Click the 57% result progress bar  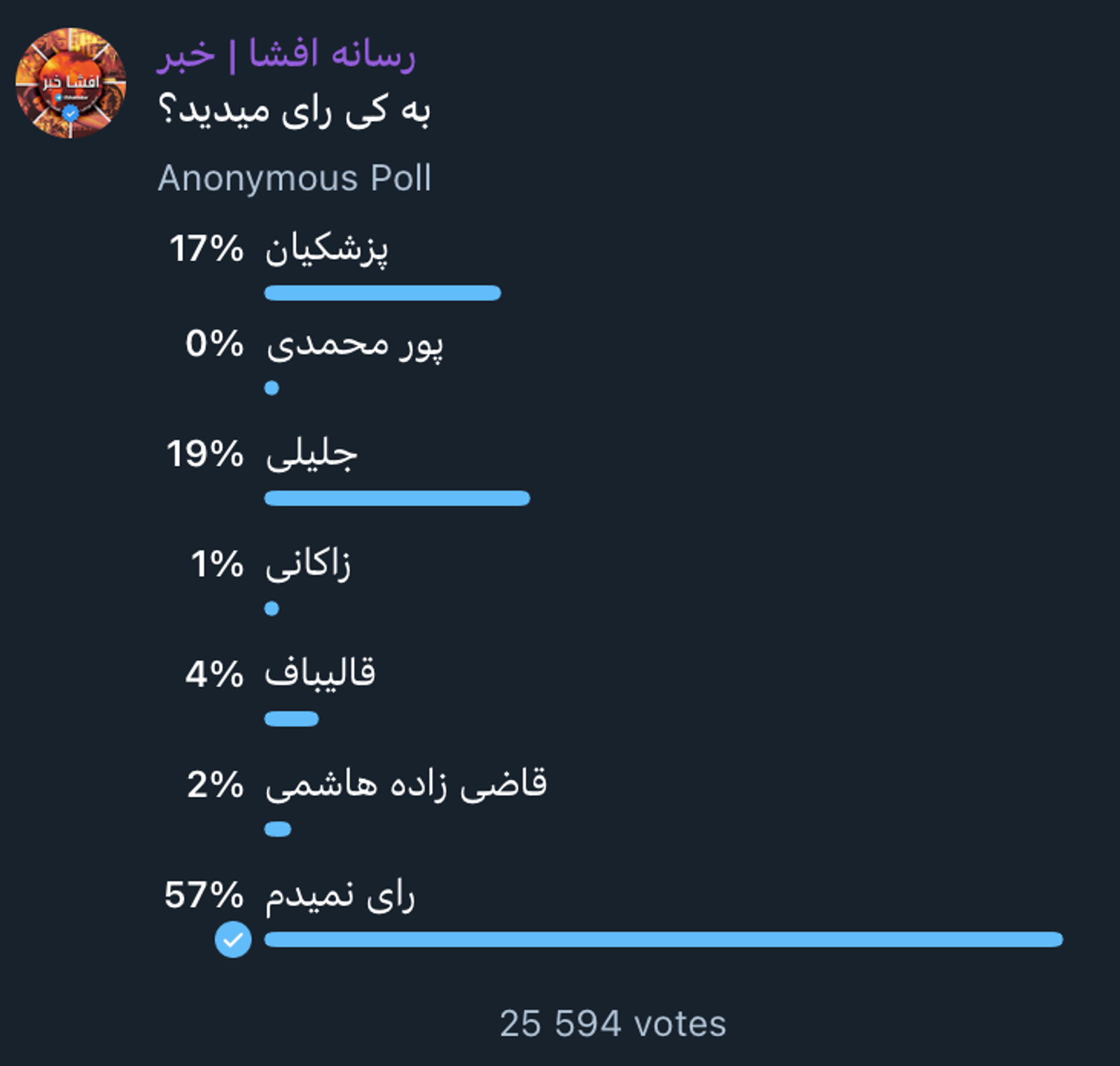click(x=663, y=939)
